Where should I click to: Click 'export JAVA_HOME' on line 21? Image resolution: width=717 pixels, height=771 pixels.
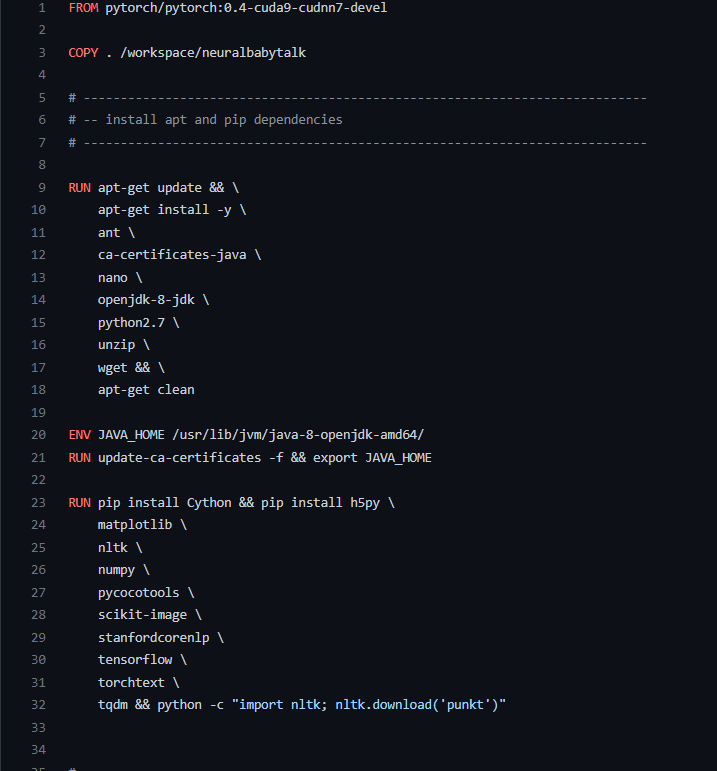(x=372, y=458)
